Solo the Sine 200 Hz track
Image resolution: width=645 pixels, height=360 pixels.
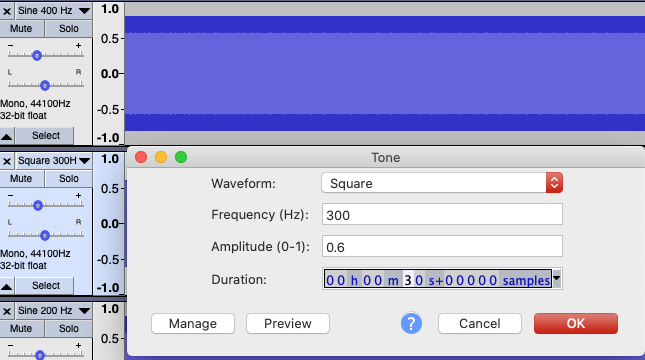[x=68, y=328]
